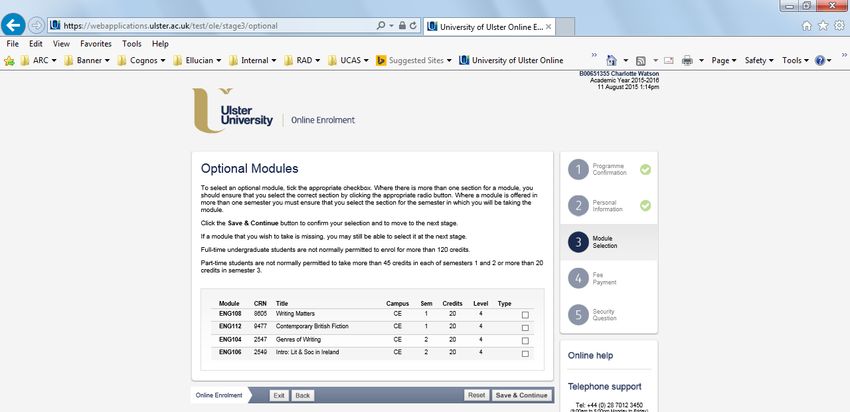Click the Contemporary British Fiction title
The width and height of the screenshot is (850, 412).
(312, 326)
